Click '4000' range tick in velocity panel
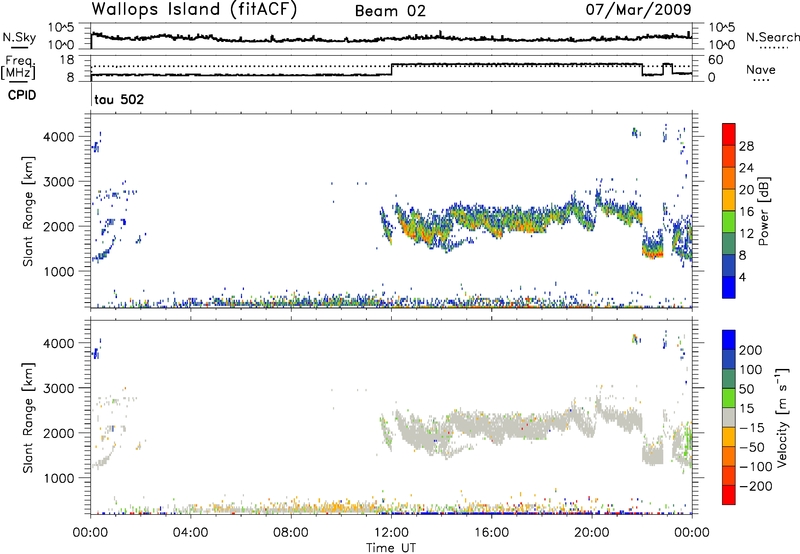Image resolution: width=800 pixels, height=554 pixels. click(x=59, y=343)
